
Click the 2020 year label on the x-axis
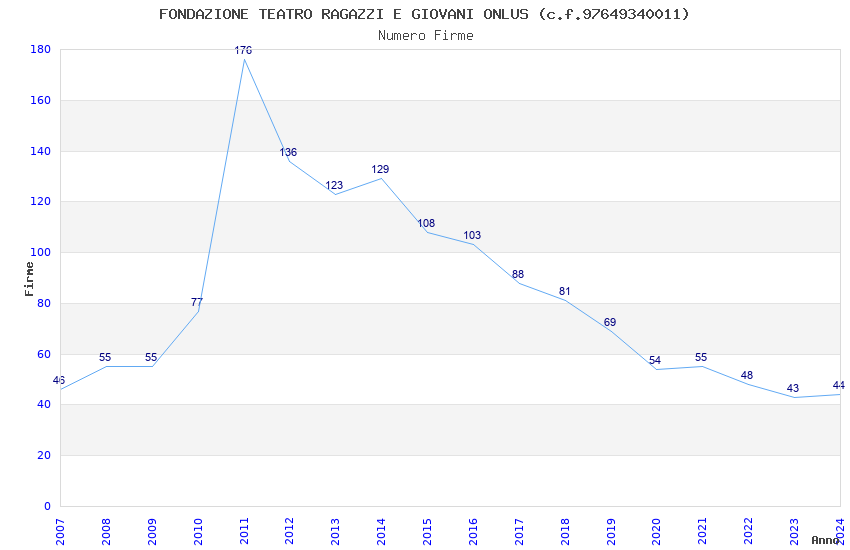(x=656, y=532)
